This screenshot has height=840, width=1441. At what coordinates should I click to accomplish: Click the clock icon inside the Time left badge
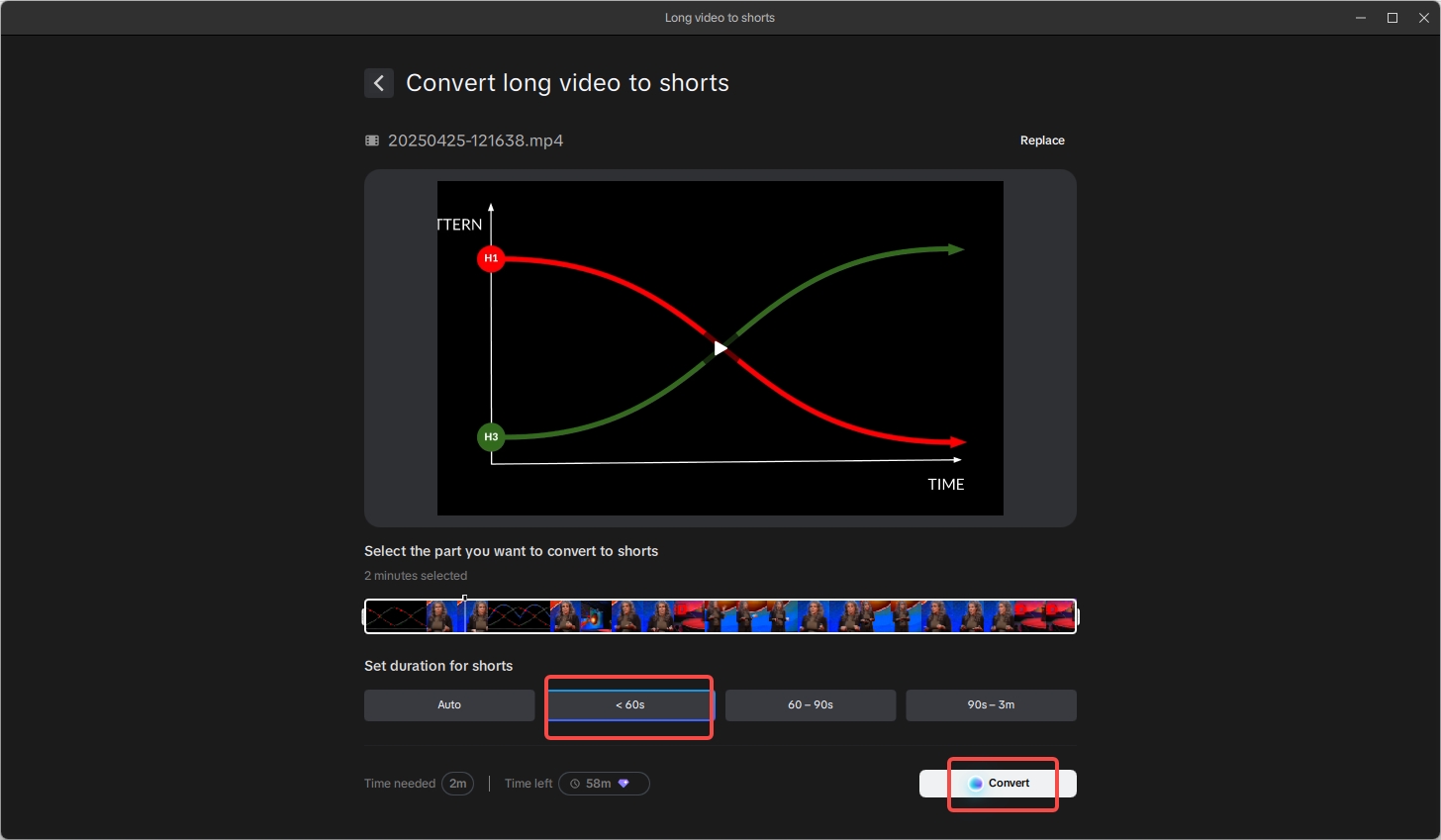(x=574, y=783)
